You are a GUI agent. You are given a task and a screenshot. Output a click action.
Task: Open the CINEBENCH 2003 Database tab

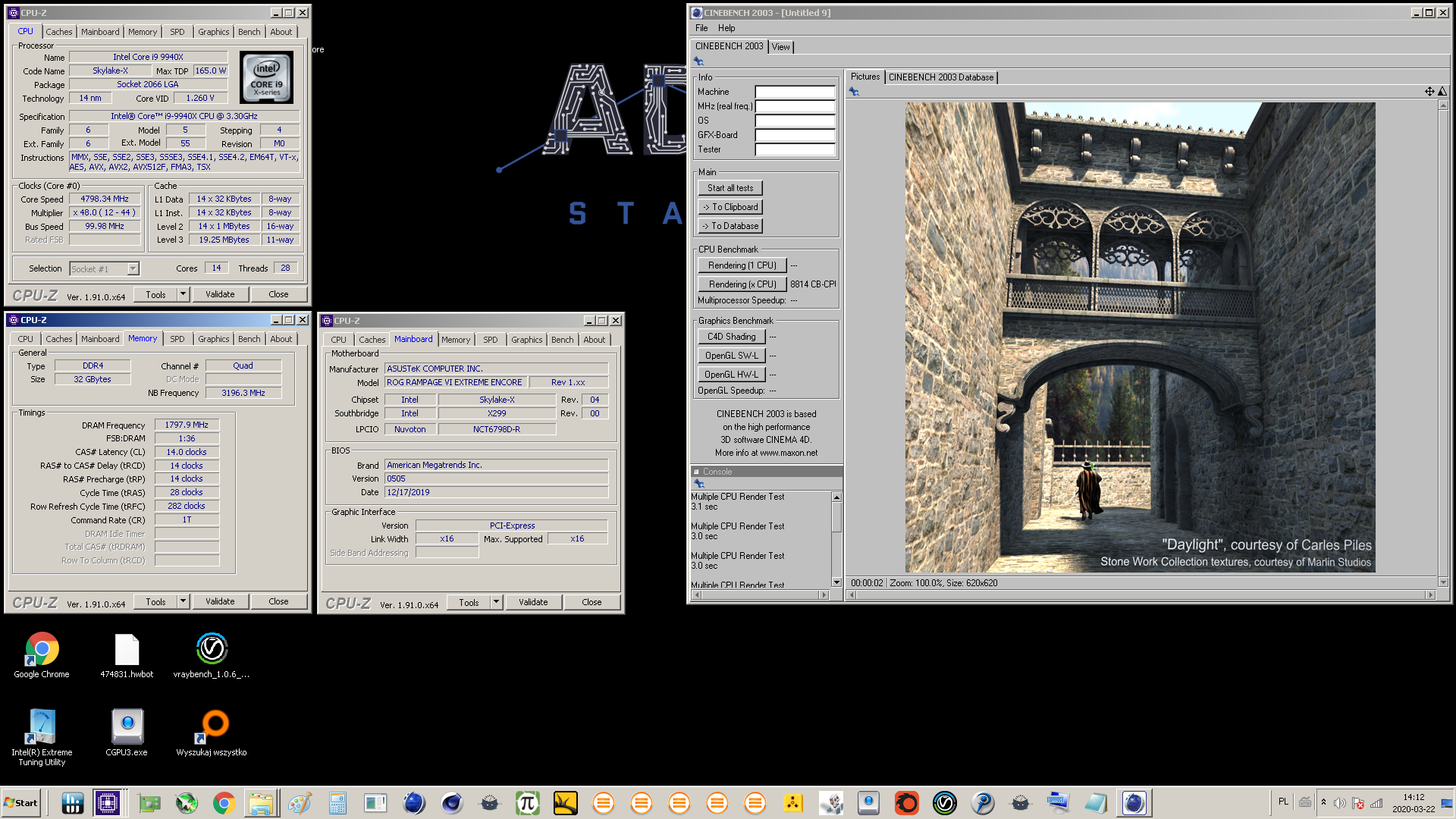941,77
